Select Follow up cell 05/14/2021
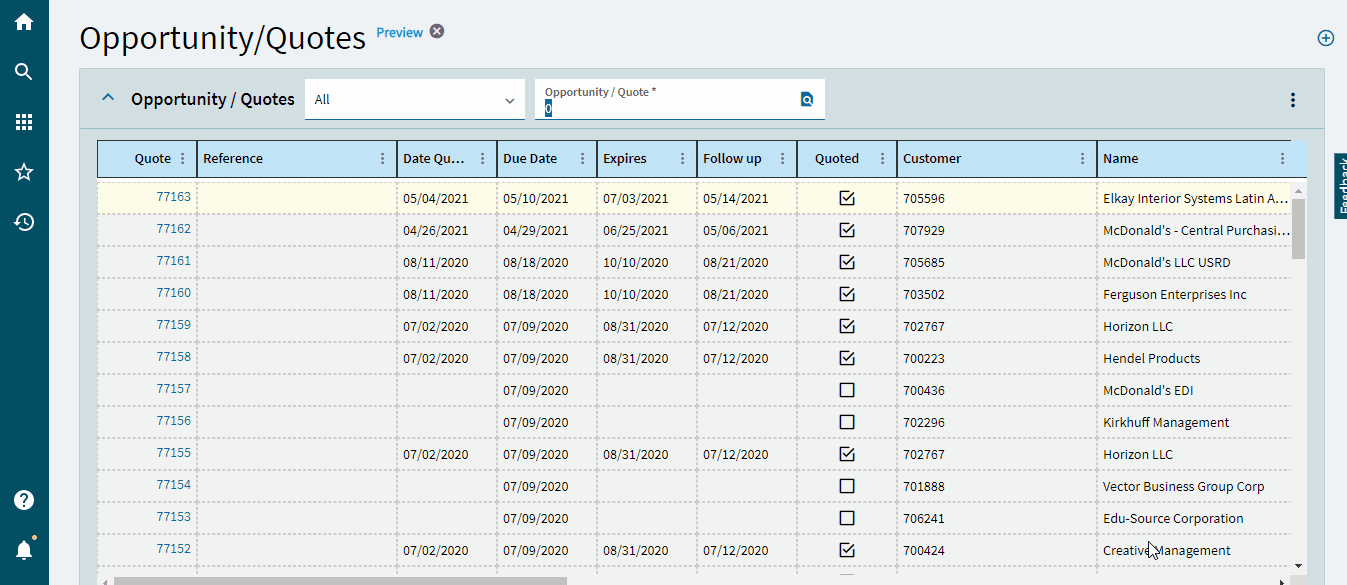This screenshot has width=1347, height=585. (747, 198)
